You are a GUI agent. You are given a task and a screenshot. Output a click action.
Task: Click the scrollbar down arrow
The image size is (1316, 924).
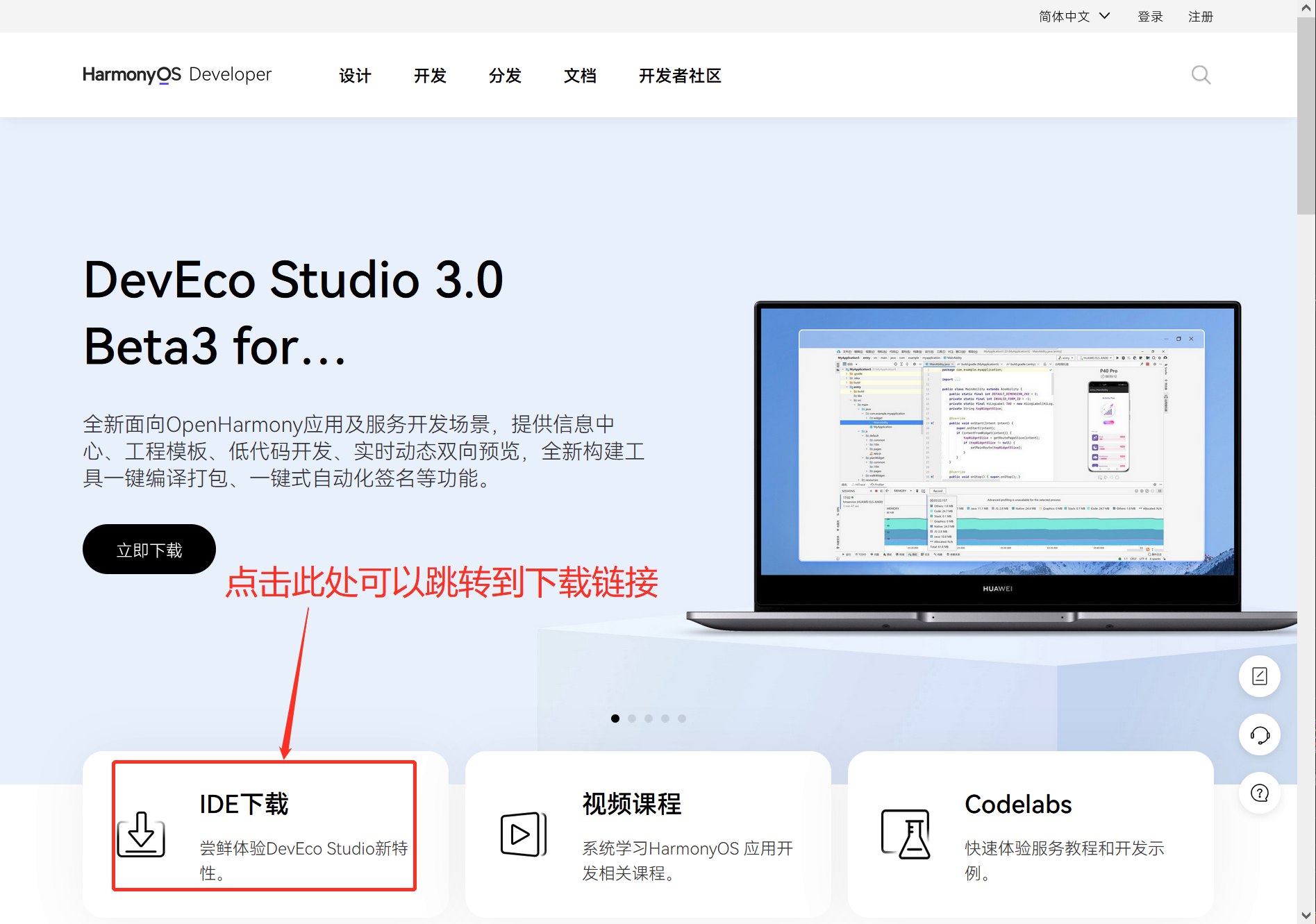click(x=1306, y=916)
